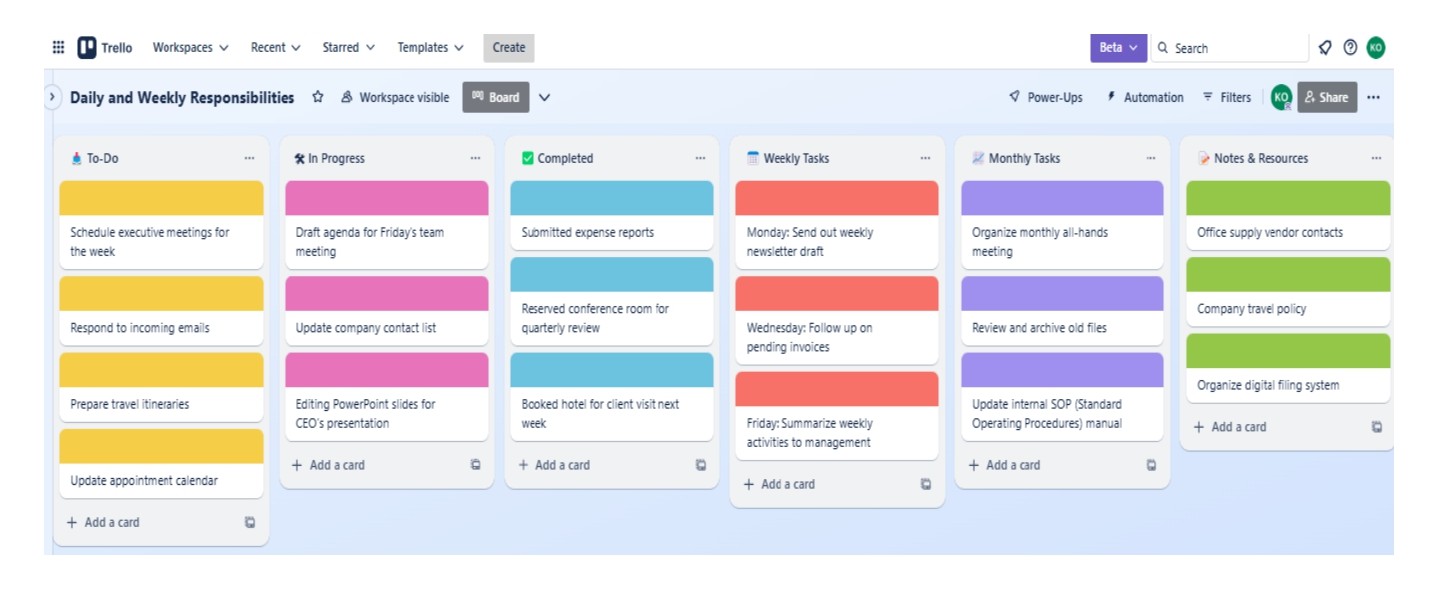Open the Workspaces dropdown menu

(190, 47)
